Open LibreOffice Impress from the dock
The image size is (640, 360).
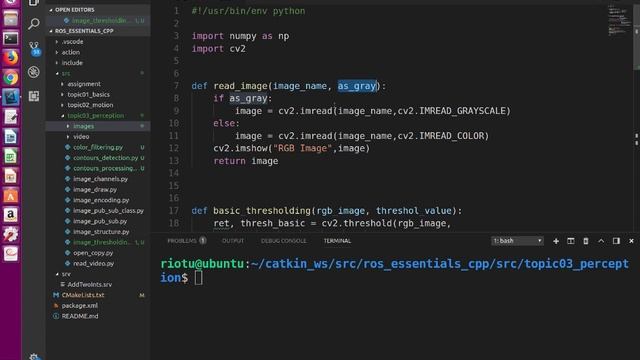[11, 176]
